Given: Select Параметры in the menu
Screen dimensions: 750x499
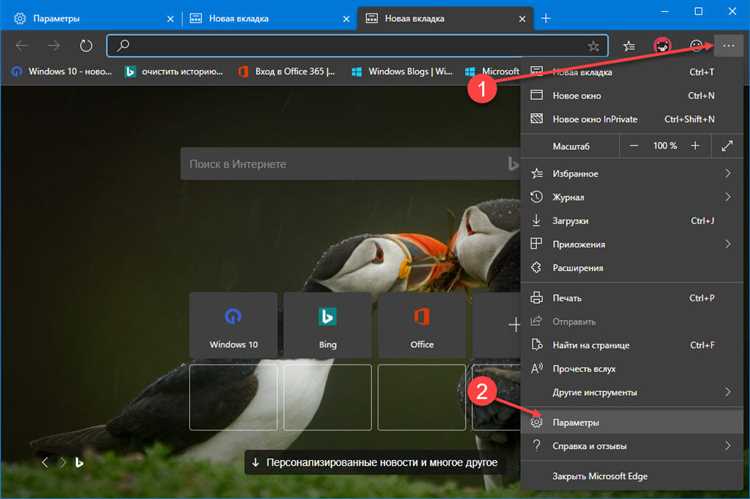Looking at the screenshot, I should [575, 422].
